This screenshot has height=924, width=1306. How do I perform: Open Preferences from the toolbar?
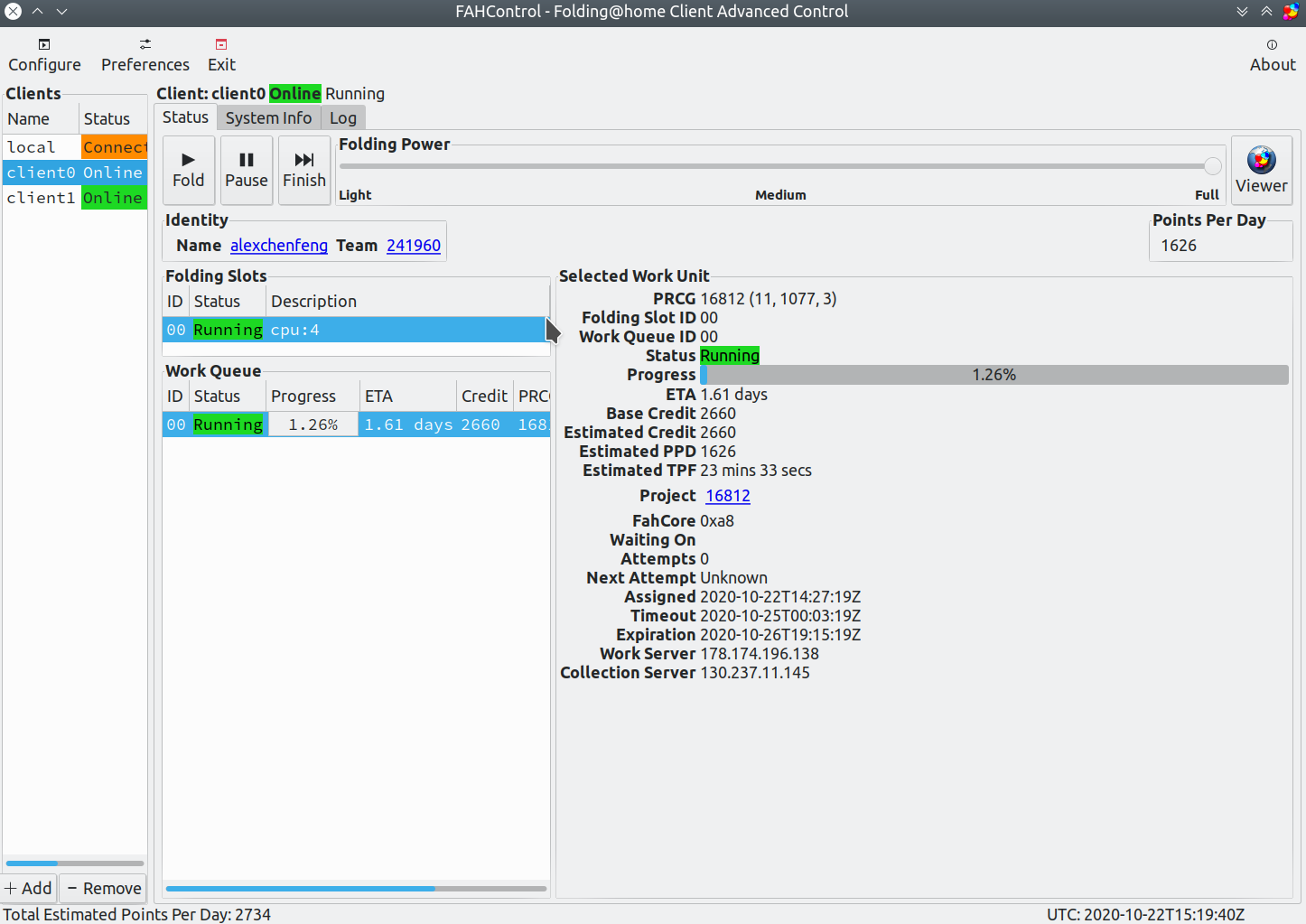click(x=145, y=55)
